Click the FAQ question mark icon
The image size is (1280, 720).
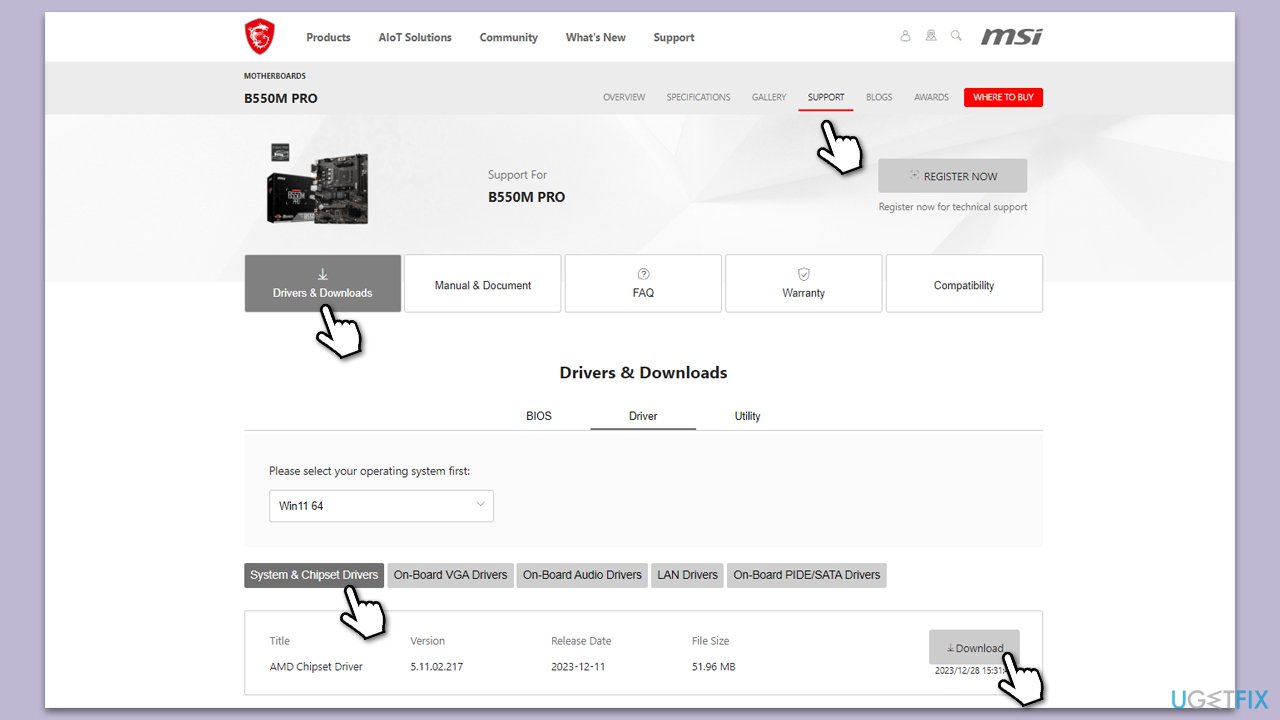pos(643,274)
